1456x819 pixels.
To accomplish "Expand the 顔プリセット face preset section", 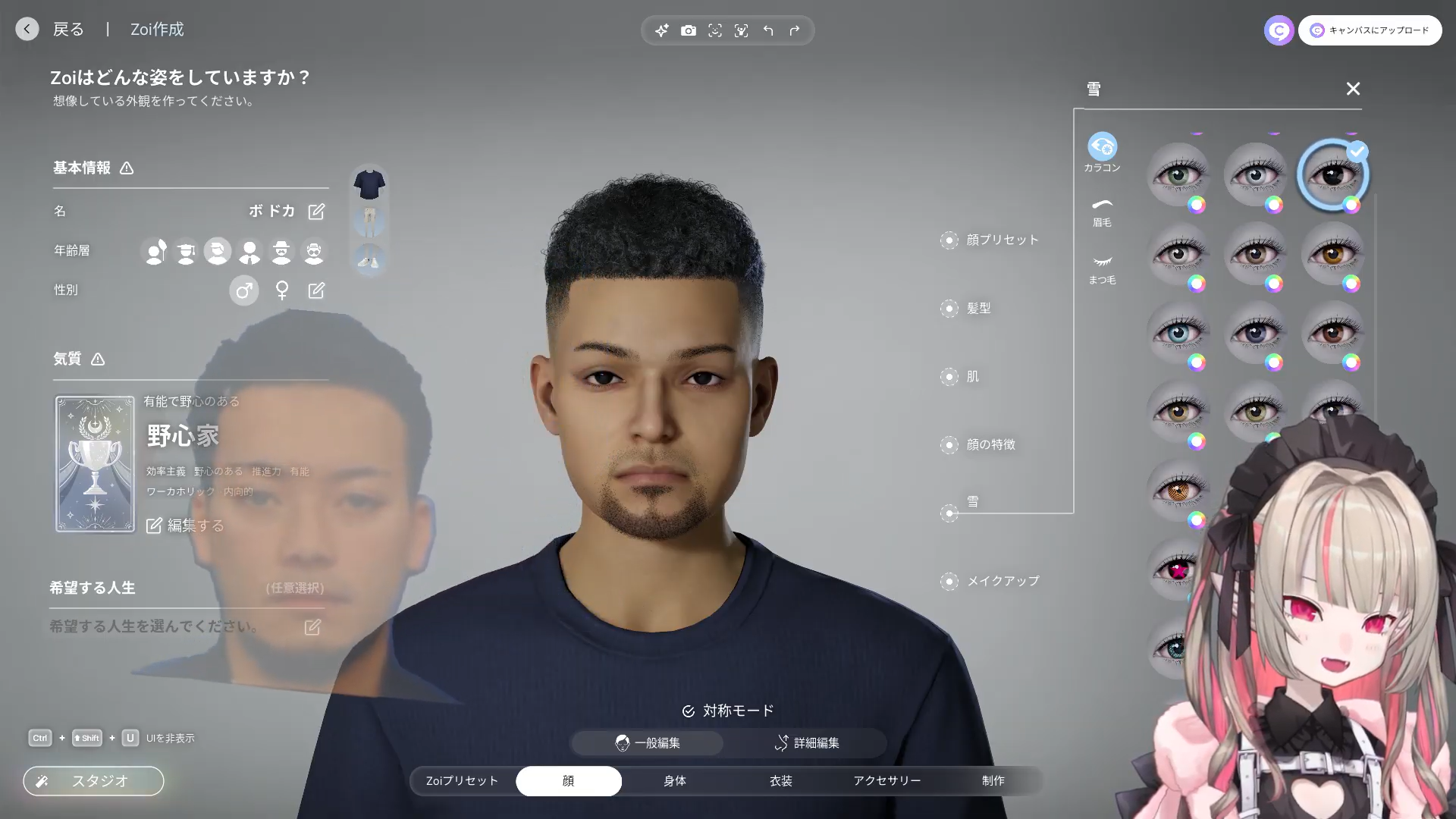I will pyautogui.click(x=990, y=240).
